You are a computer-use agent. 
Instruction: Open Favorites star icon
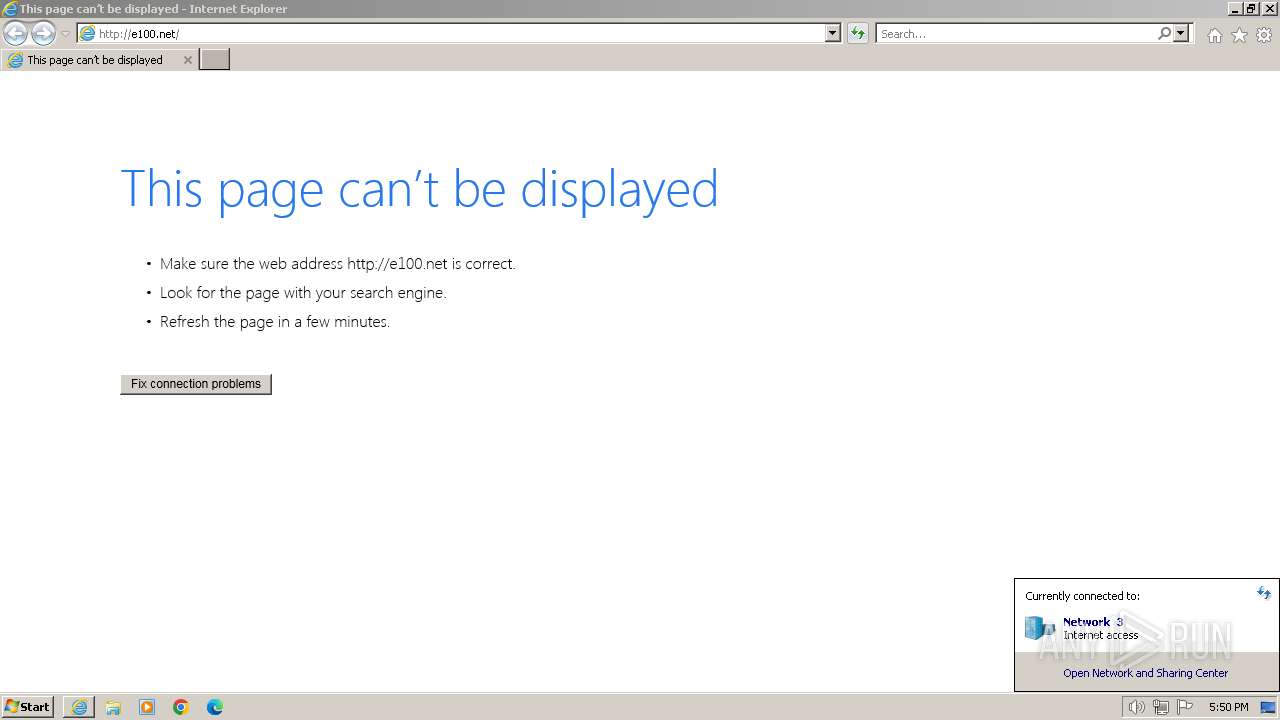(x=1239, y=35)
